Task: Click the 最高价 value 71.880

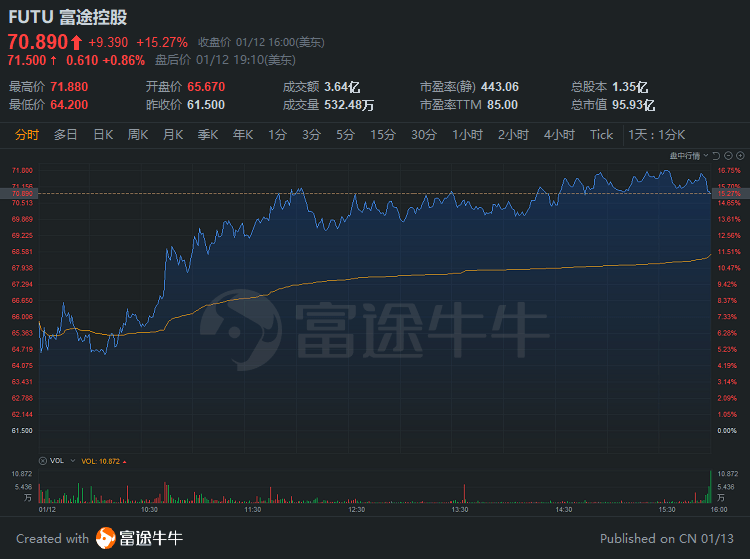Action: point(69,87)
